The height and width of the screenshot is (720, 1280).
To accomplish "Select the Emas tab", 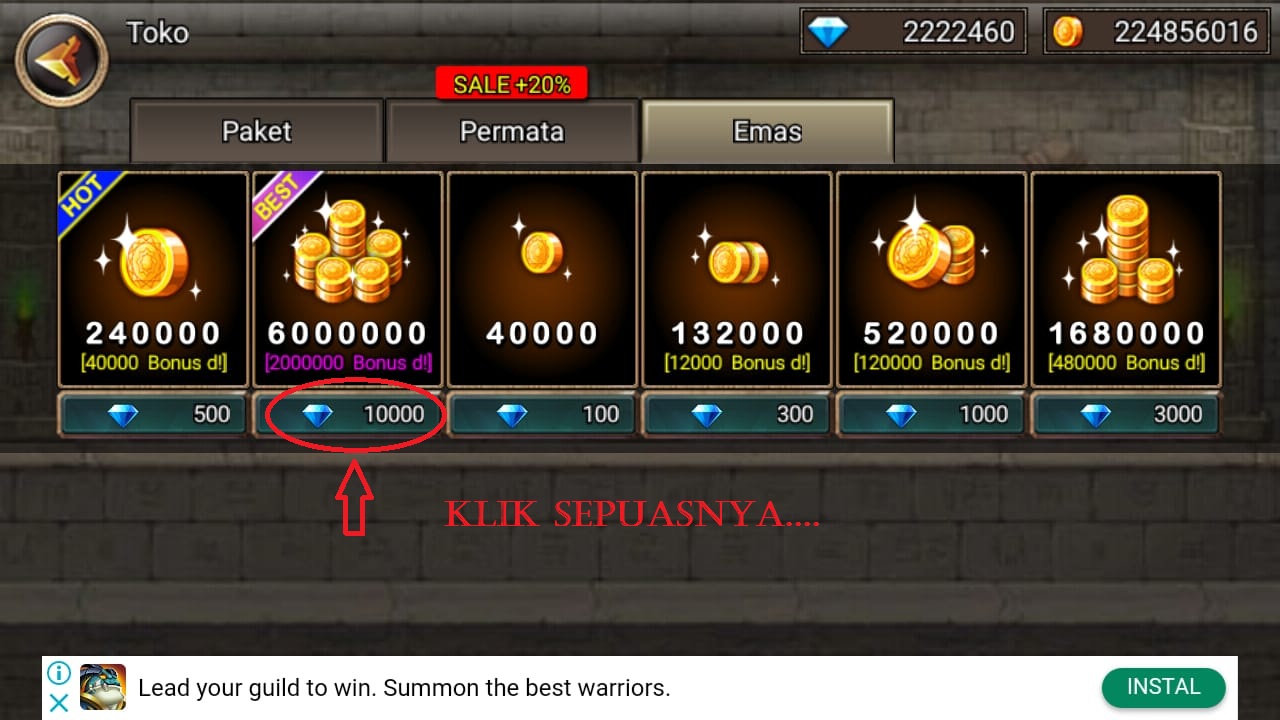I will click(x=768, y=131).
